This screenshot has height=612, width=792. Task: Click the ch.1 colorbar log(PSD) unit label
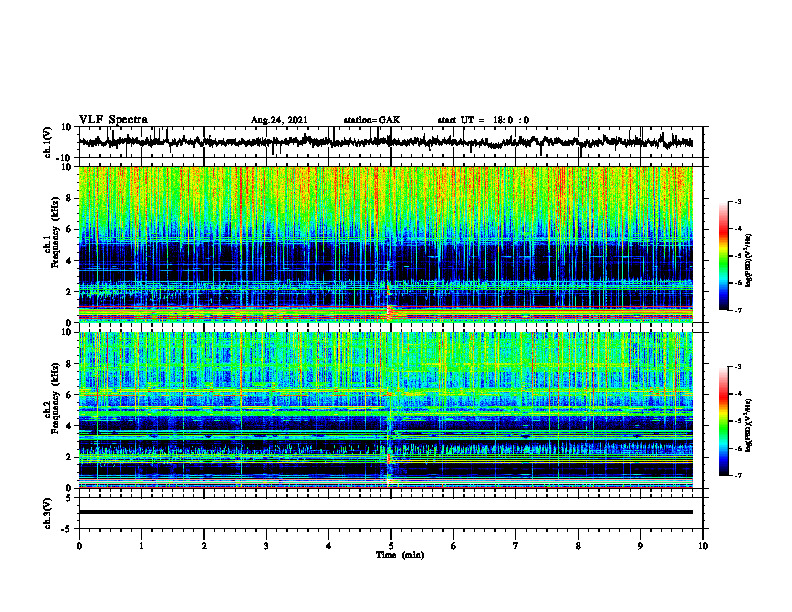[x=750, y=260]
